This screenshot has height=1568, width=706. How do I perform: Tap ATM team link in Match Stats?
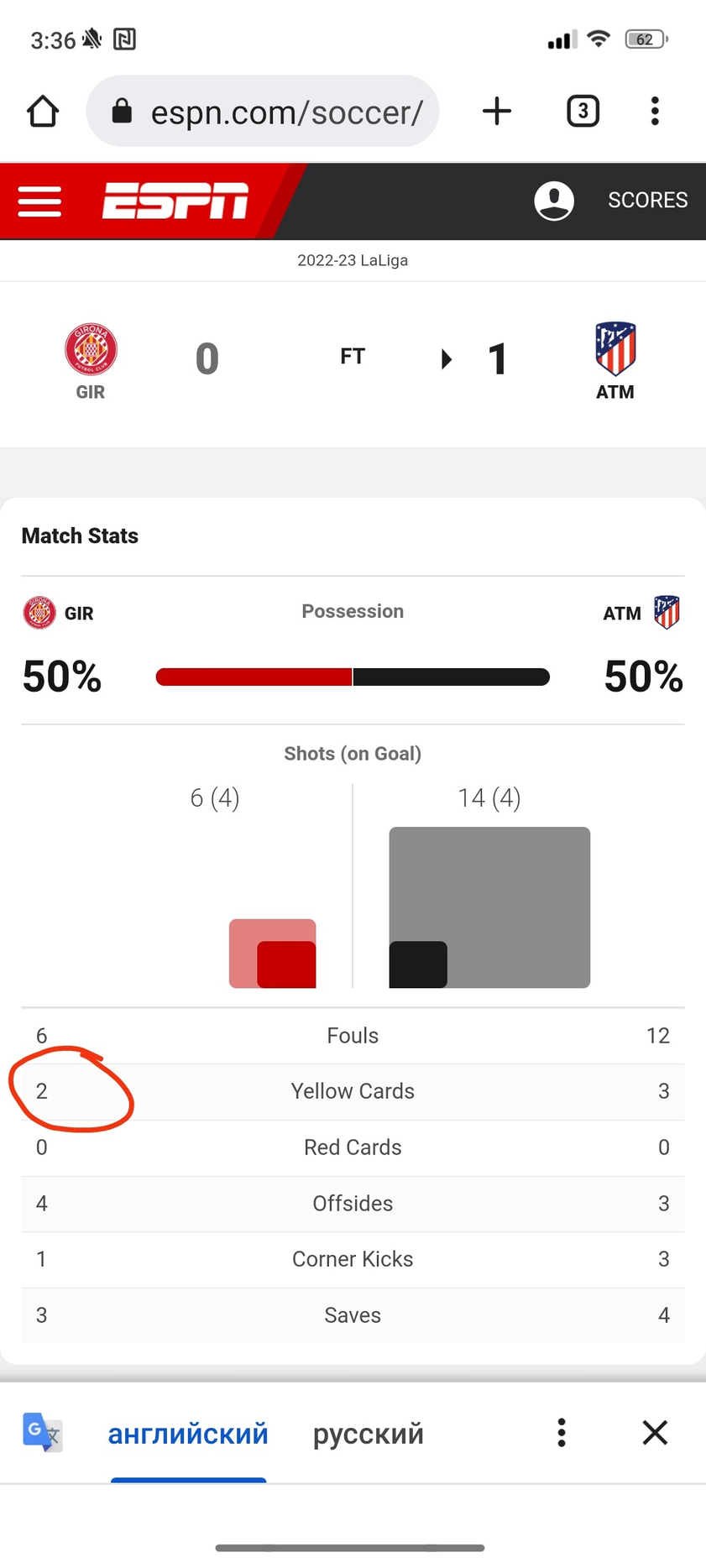pos(642,613)
